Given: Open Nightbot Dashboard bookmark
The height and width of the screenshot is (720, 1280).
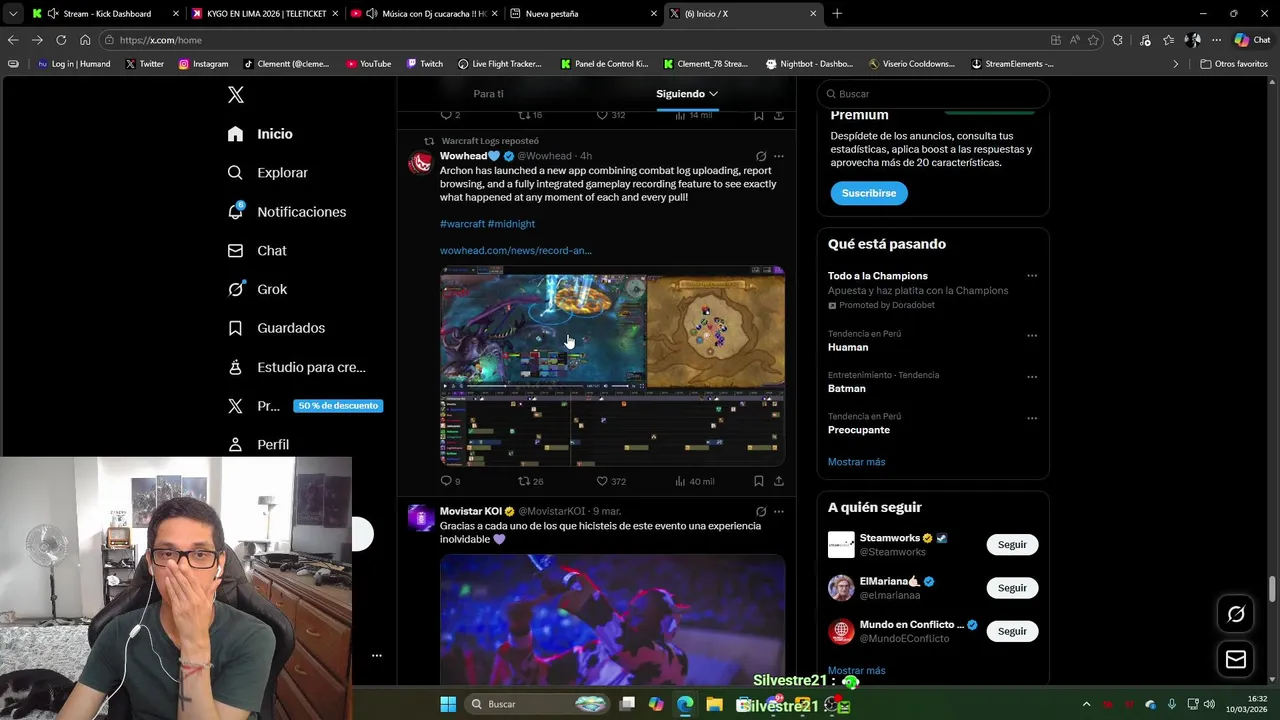Looking at the screenshot, I should (x=809, y=64).
